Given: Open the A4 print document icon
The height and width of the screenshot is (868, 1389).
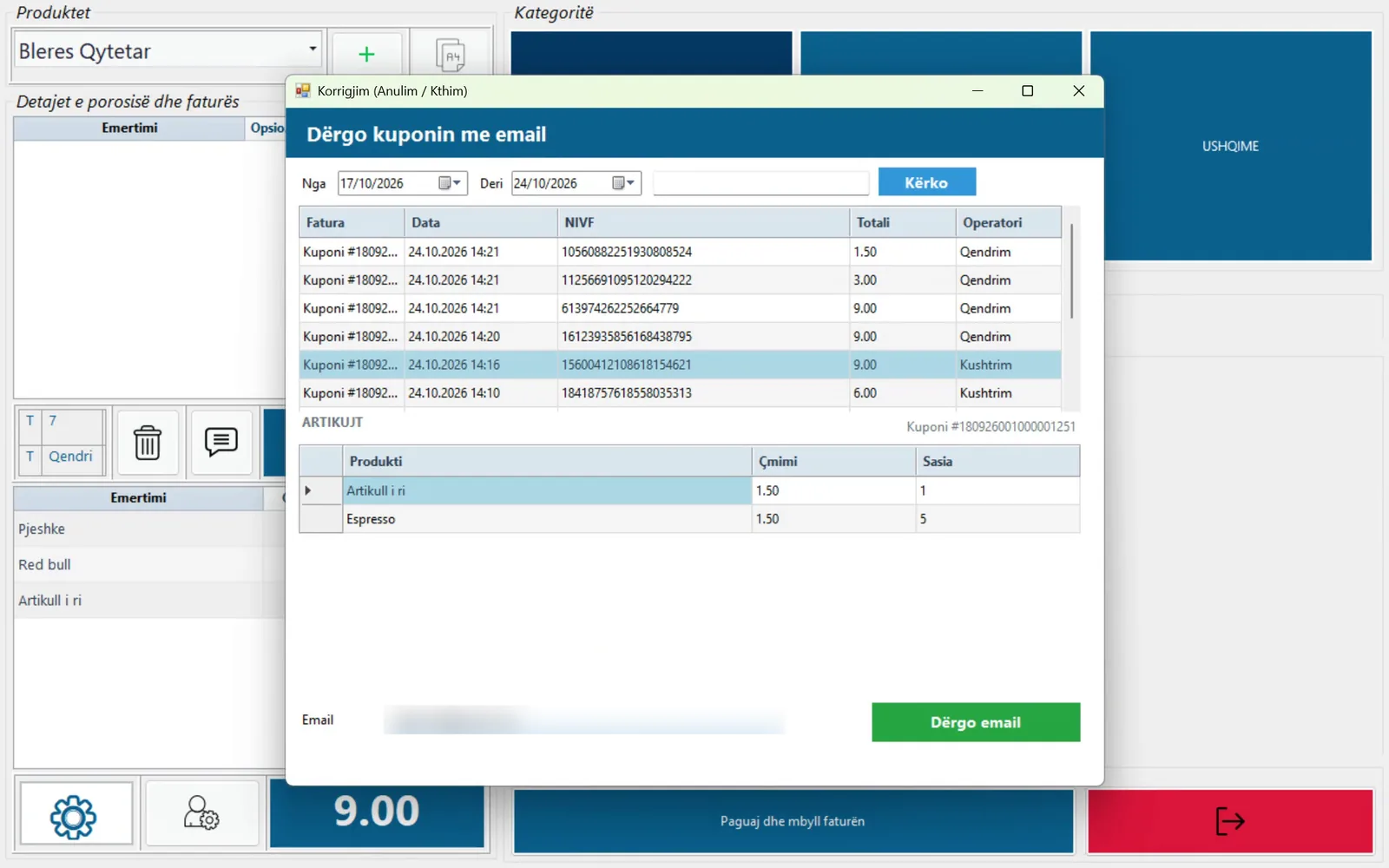Looking at the screenshot, I should tap(450, 55).
